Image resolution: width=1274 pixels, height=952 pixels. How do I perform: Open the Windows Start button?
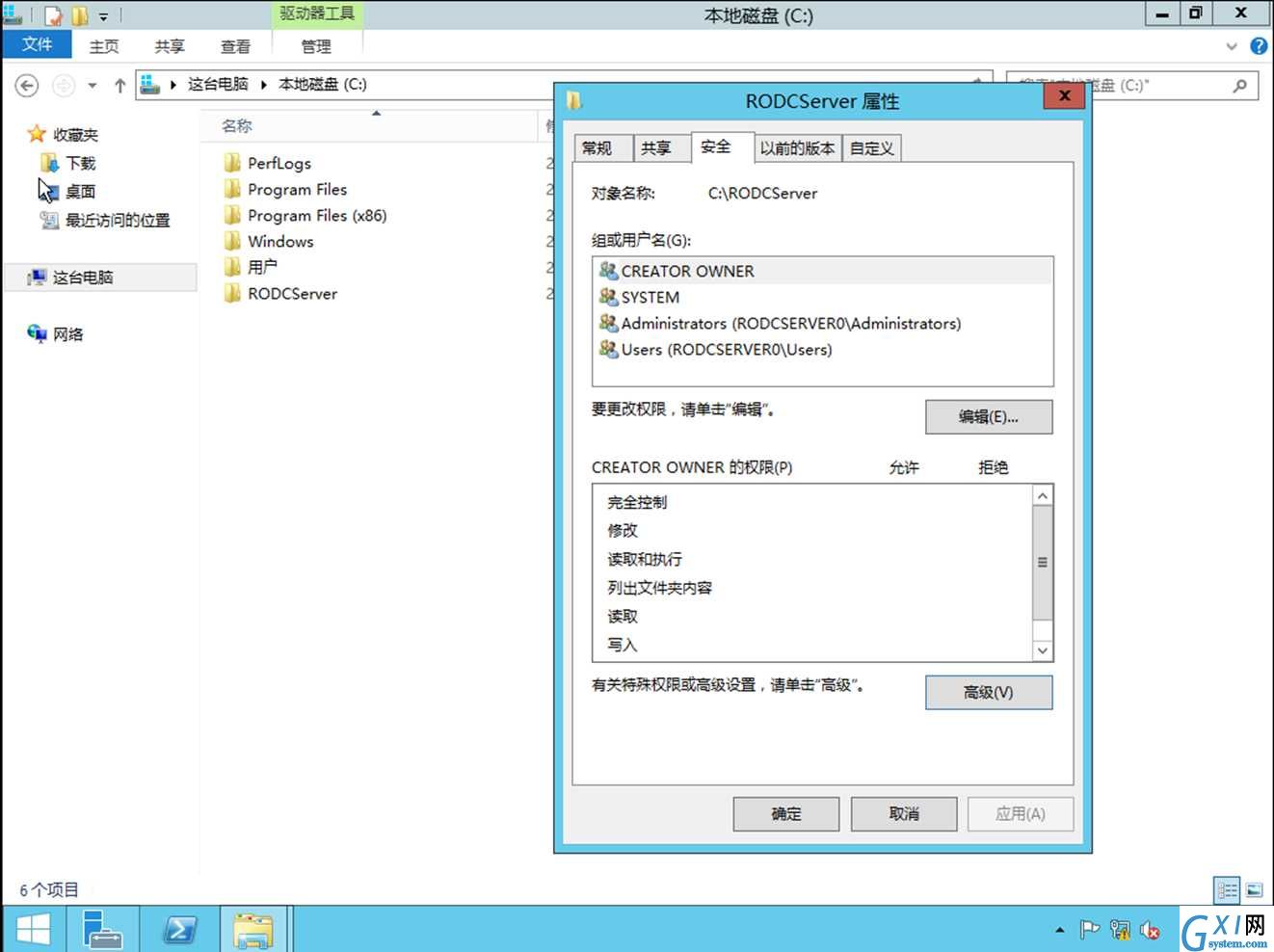33,930
